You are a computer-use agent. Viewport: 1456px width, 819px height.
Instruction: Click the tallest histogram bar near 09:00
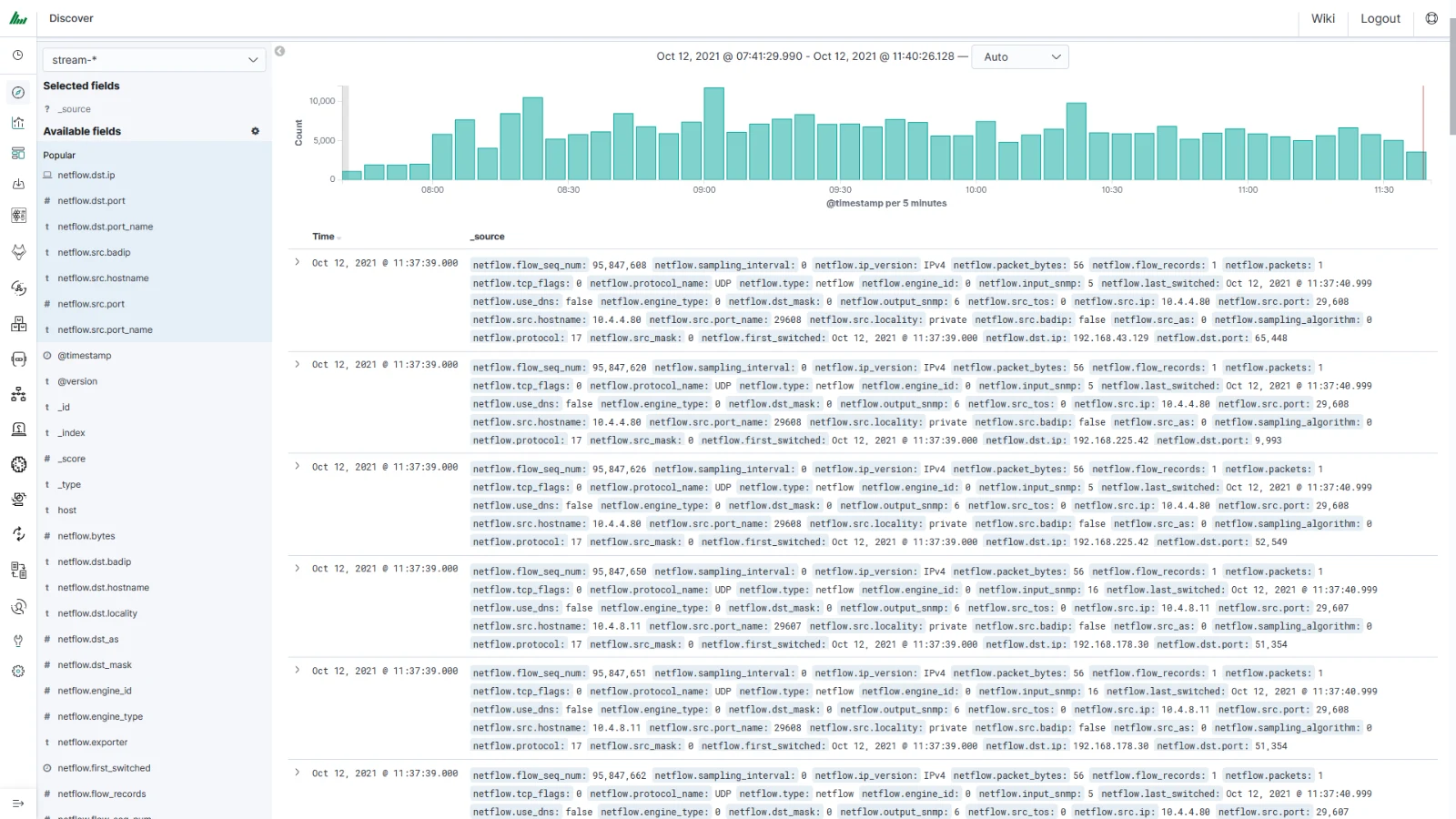(x=714, y=134)
